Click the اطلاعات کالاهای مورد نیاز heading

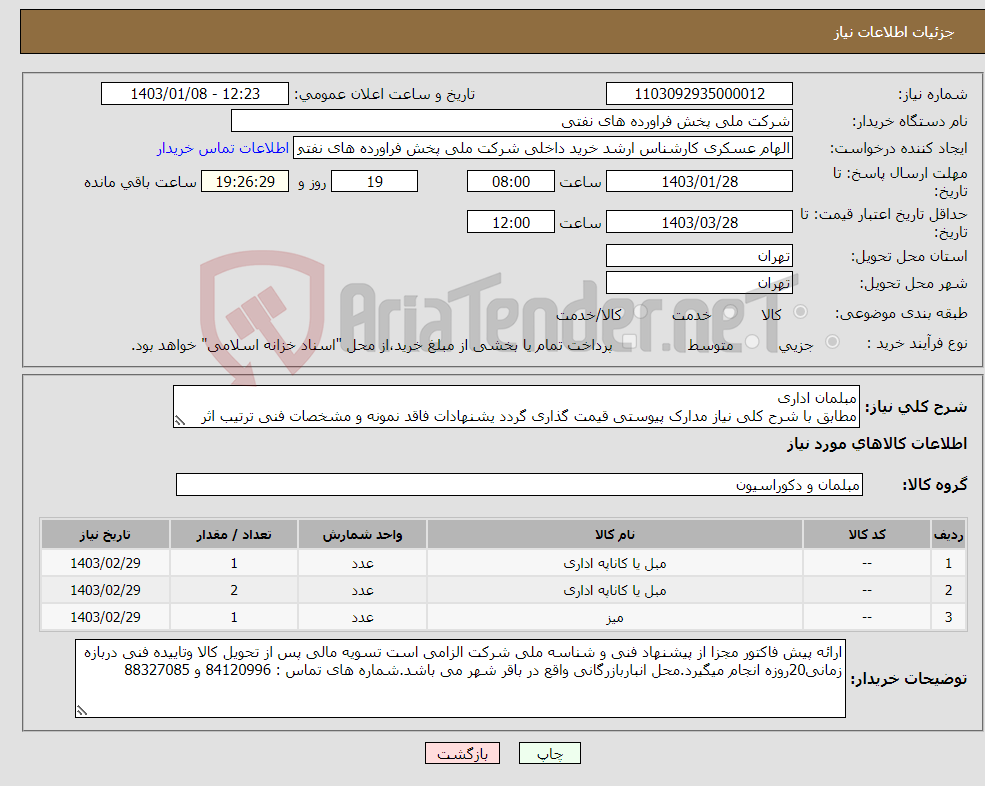coord(877,444)
